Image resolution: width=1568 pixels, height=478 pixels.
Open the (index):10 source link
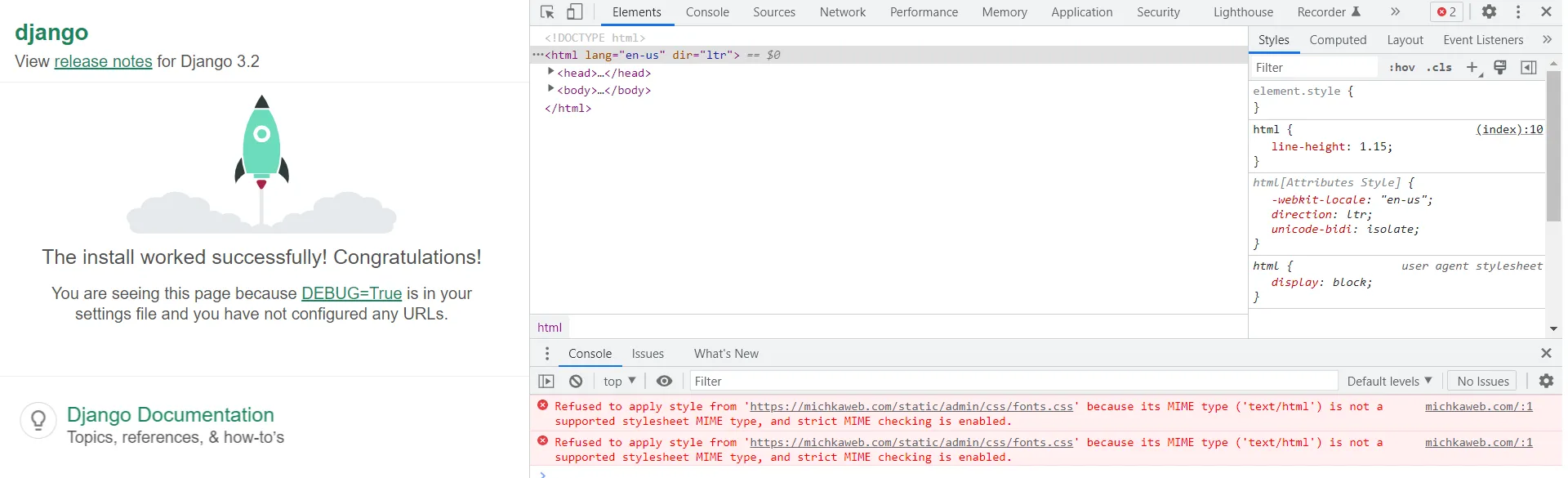[x=1509, y=129]
